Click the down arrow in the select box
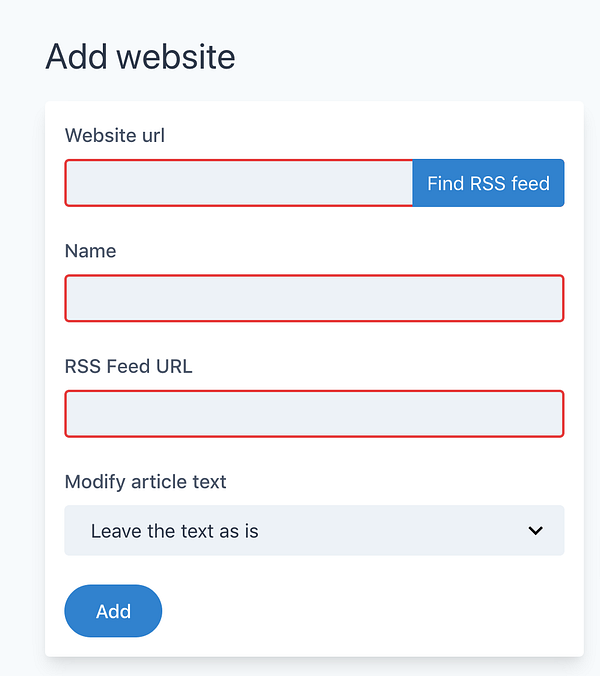The image size is (600, 676). (536, 531)
